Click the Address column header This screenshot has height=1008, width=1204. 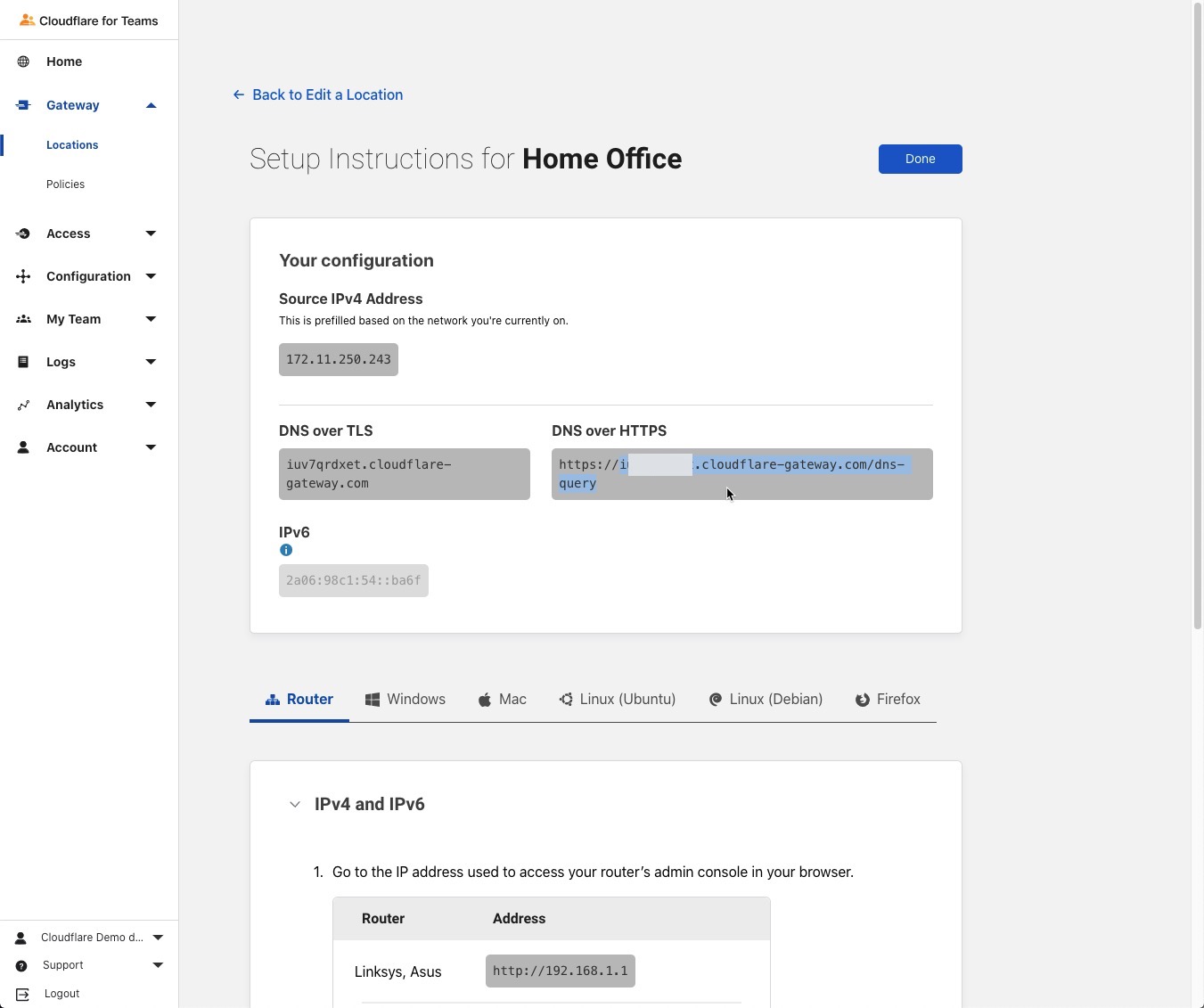pos(520,919)
